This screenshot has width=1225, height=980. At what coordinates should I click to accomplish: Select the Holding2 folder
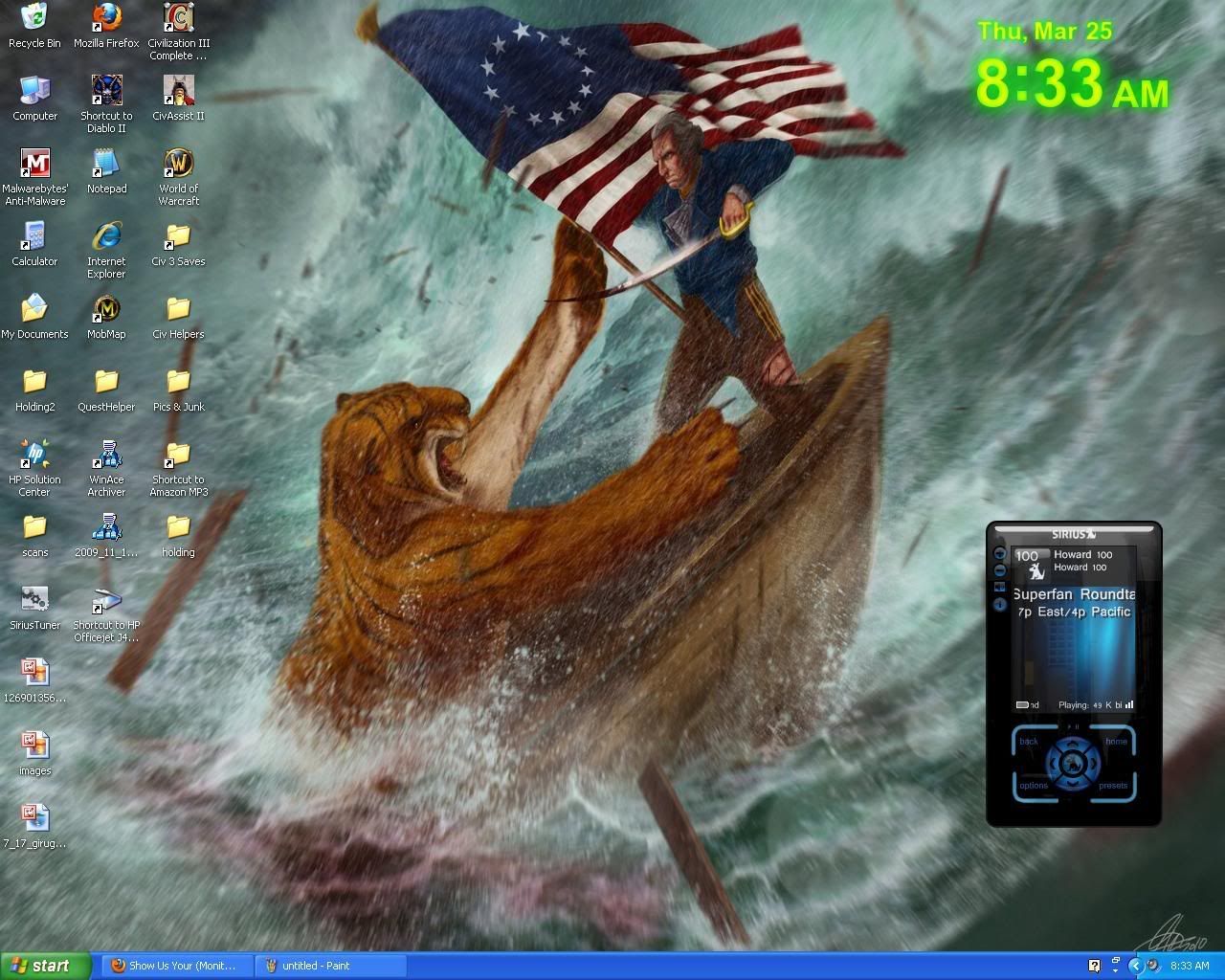(34, 390)
